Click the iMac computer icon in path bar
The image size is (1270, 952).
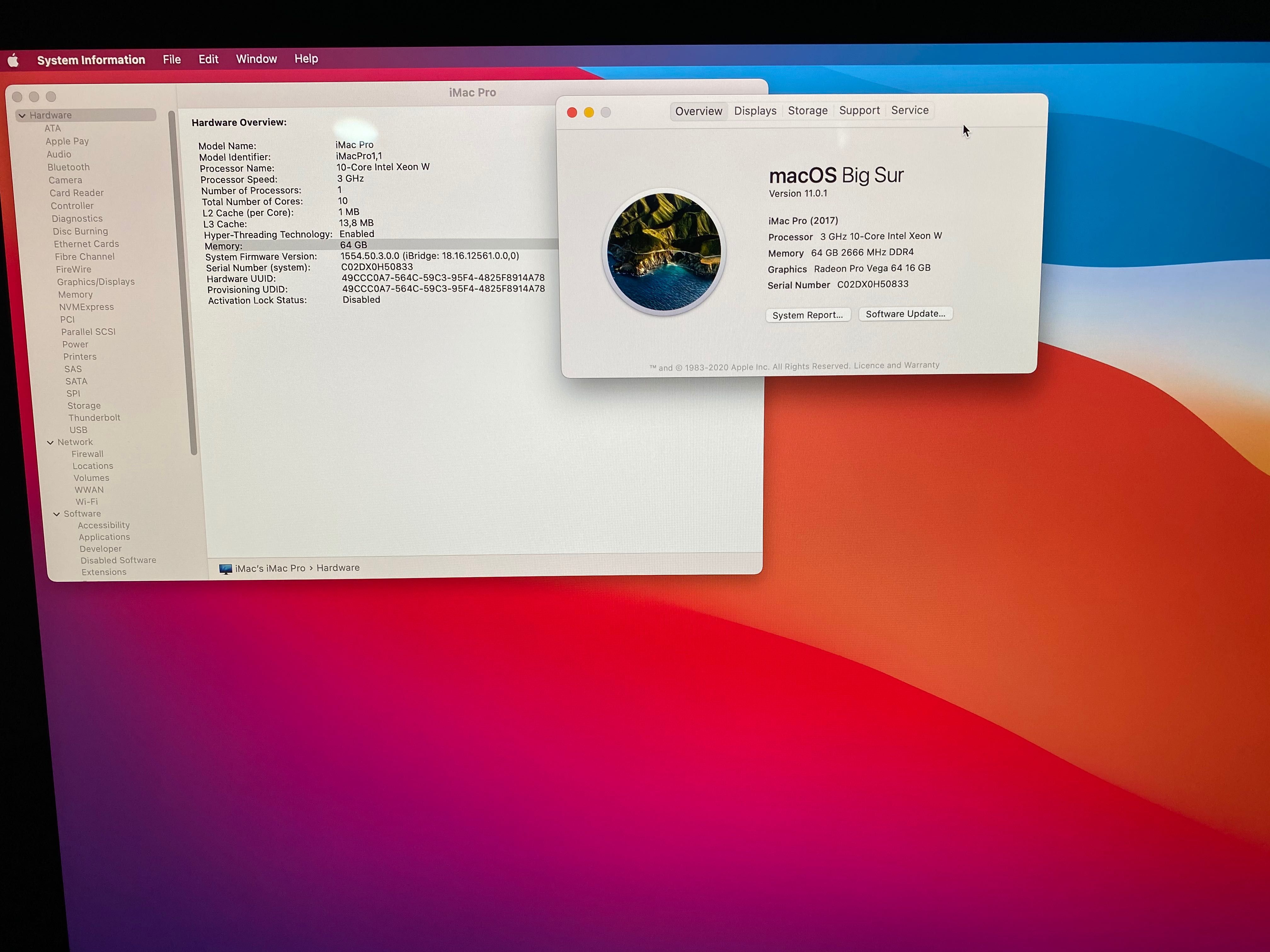coord(226,569)
